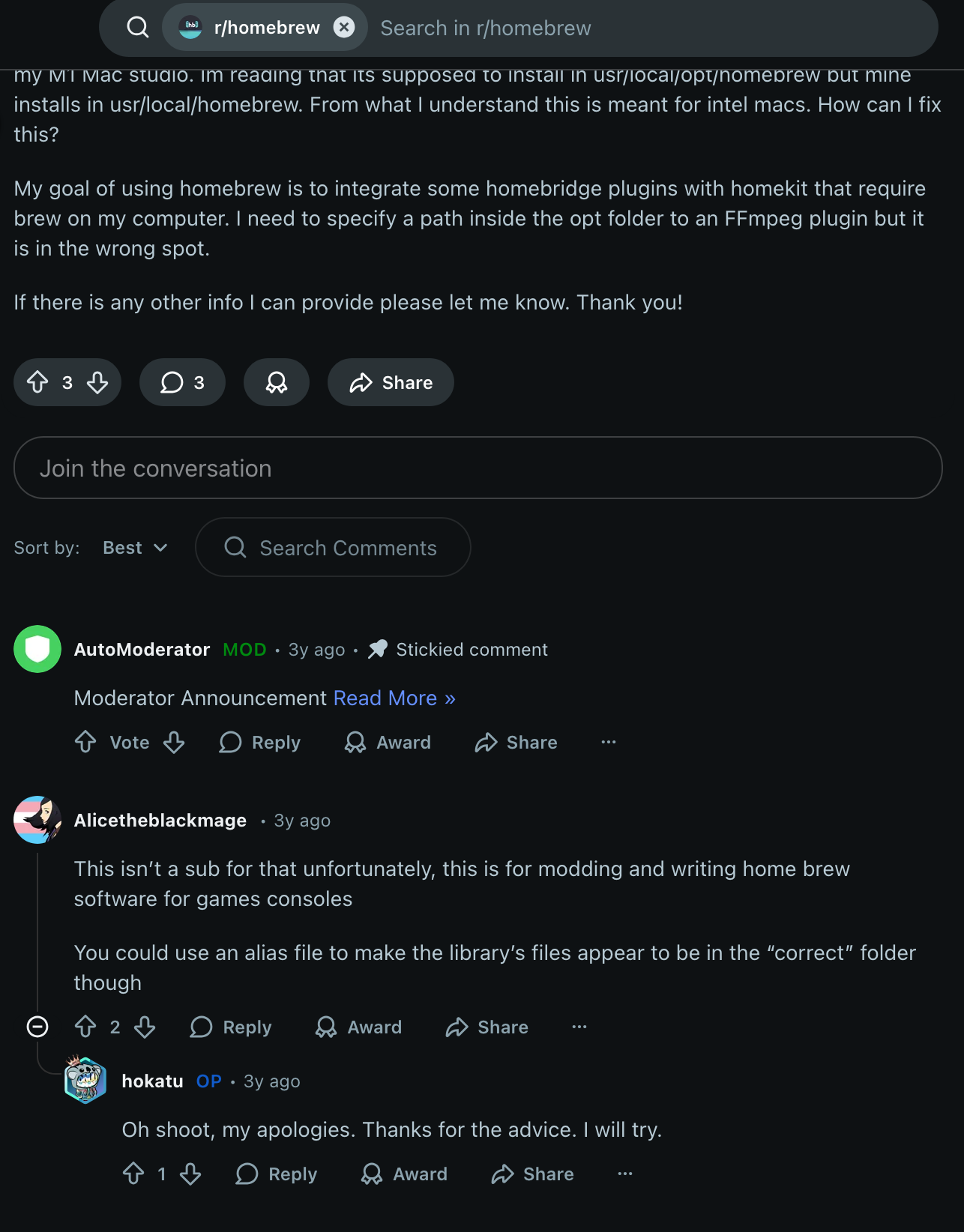Open Alicetheblackmage's profile avatar
Viewport: 964px width, 1232px height.
(37, 820)
